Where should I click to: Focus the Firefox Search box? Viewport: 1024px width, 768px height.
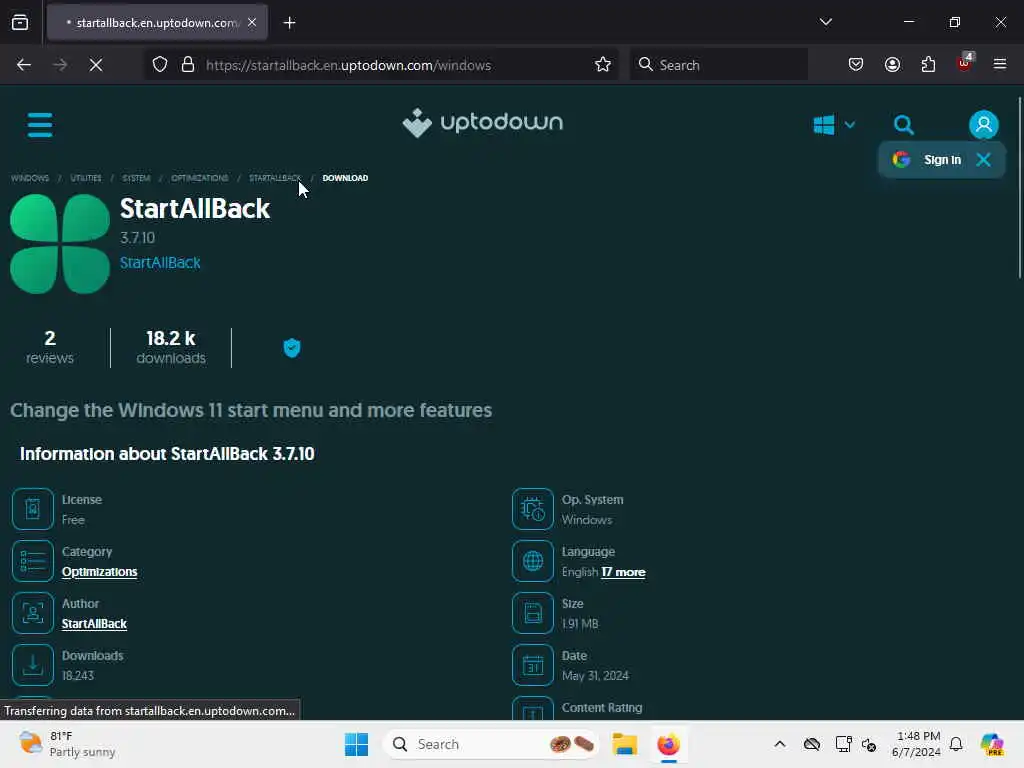[718, 65]
